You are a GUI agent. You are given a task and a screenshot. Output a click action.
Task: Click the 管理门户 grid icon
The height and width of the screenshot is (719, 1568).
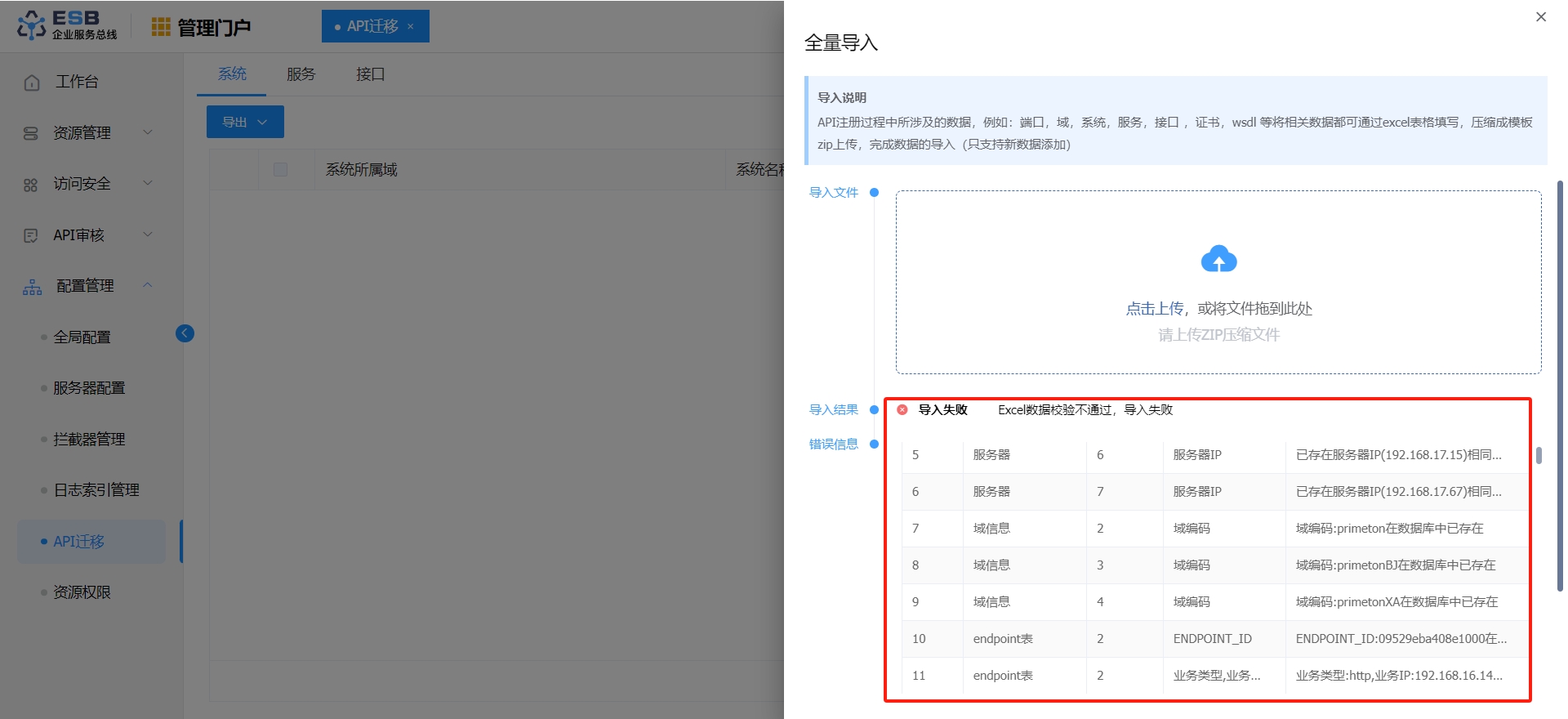pos(161,27)
